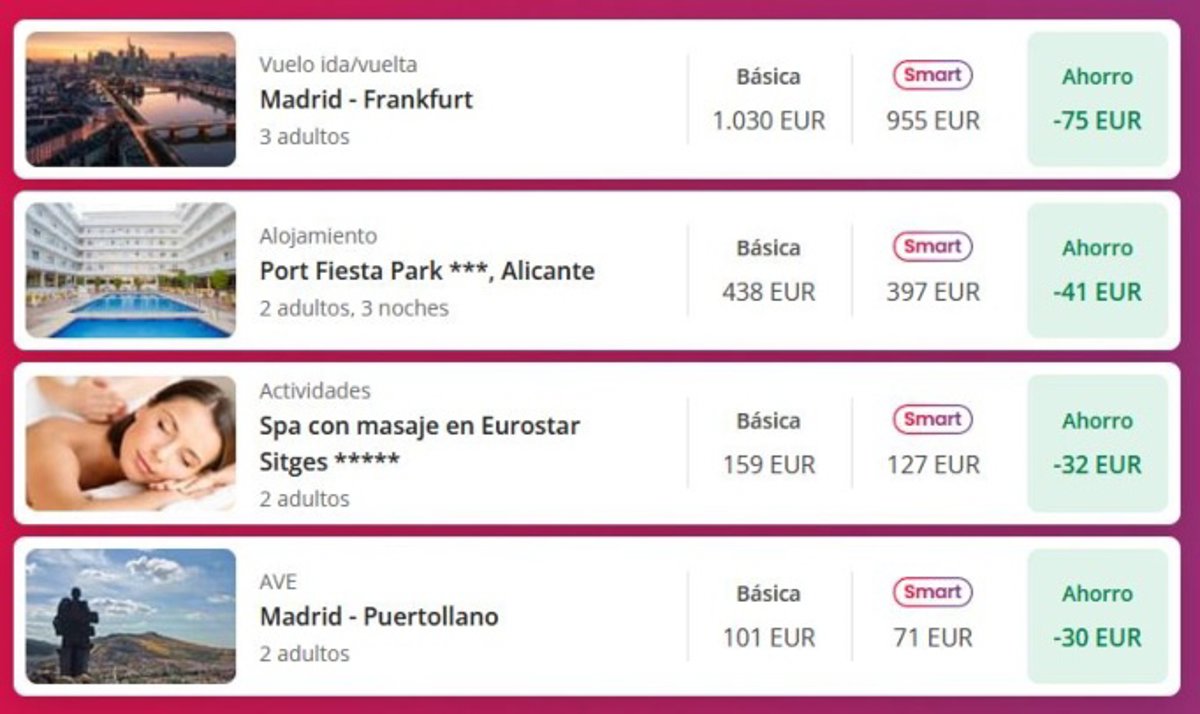Open the Puertollano statue thumbnail image
This screenshot has height=714, width=1200.
131,616
